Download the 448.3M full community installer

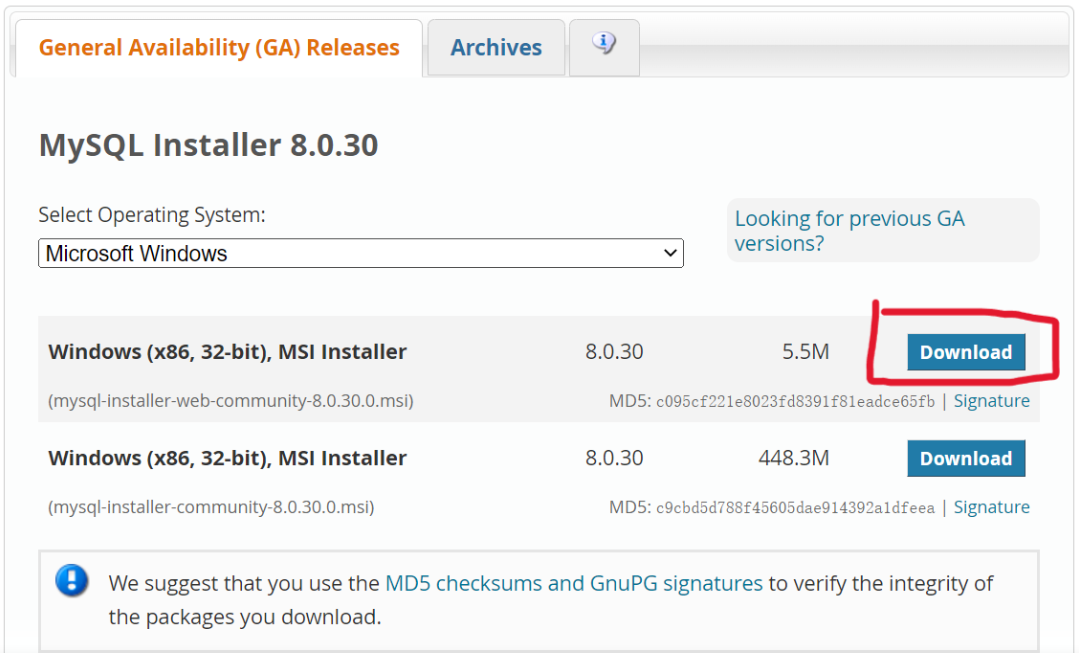click(x=965, y=458)
